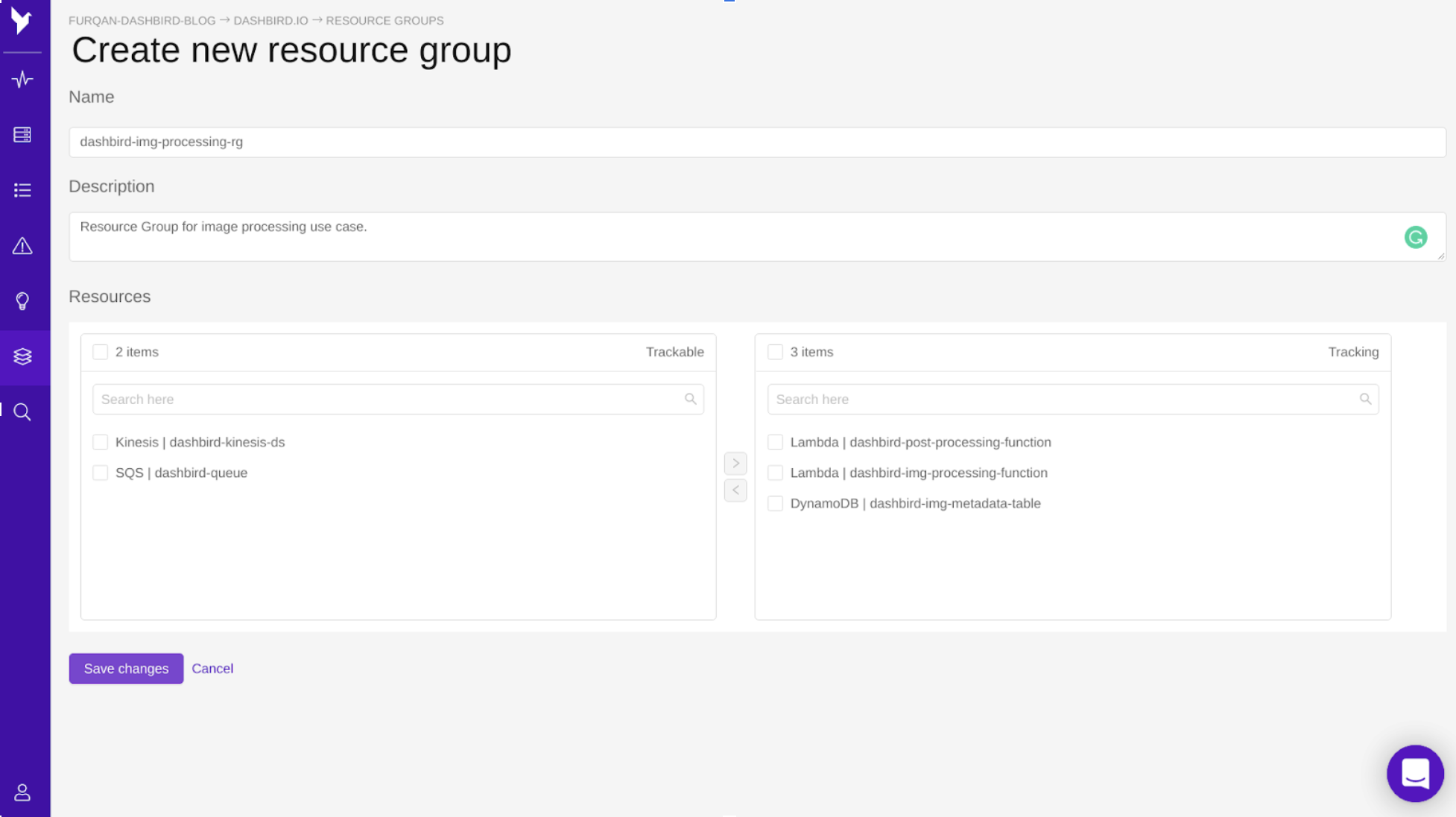1456x817 pixels.
Task: Check DynamoDB dashbird-img-metadata-table checkbox
Action: (x=775, y=503)
